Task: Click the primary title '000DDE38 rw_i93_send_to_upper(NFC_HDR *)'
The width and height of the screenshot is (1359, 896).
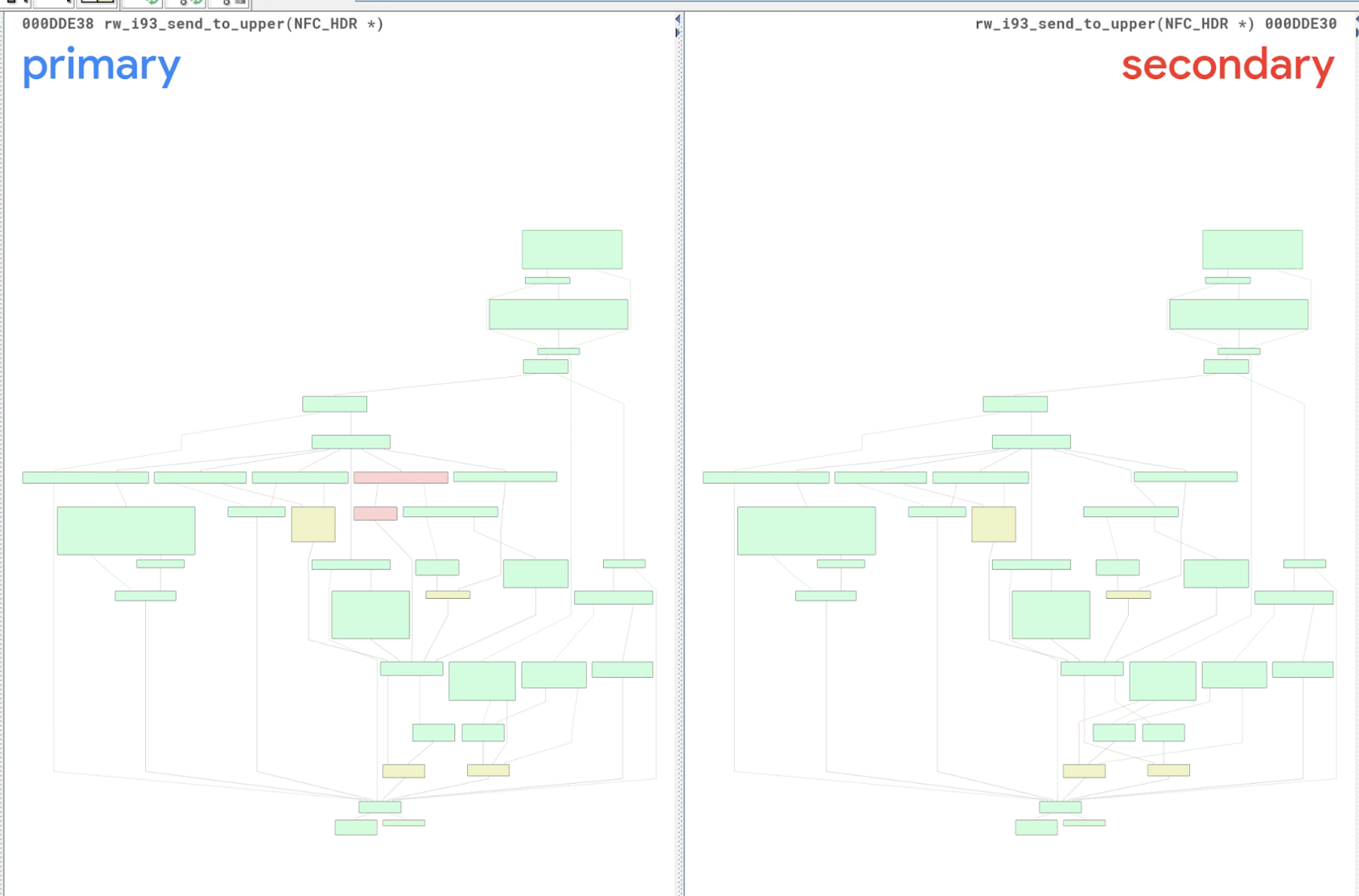Action: tap(202, 24)
